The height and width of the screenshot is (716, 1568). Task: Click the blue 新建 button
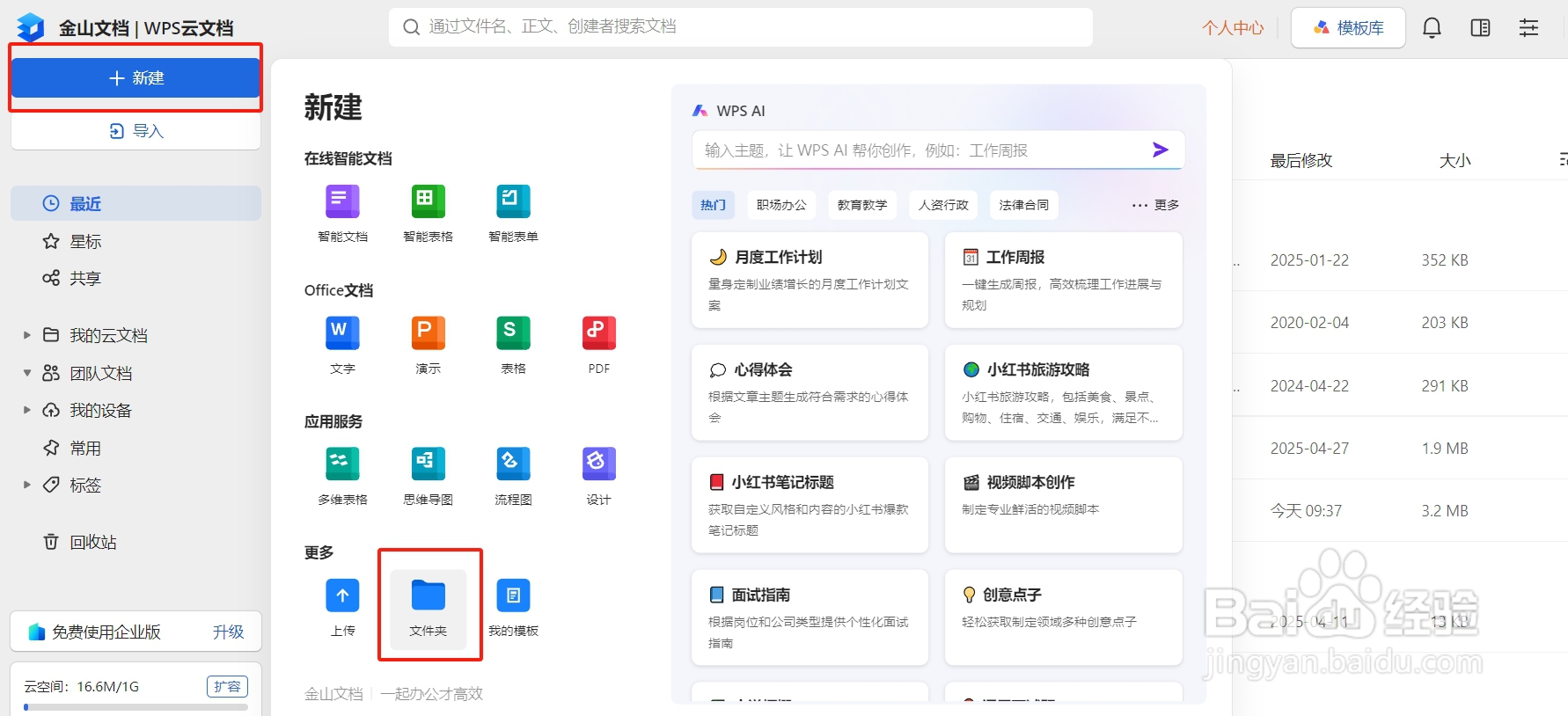point(136,78)
